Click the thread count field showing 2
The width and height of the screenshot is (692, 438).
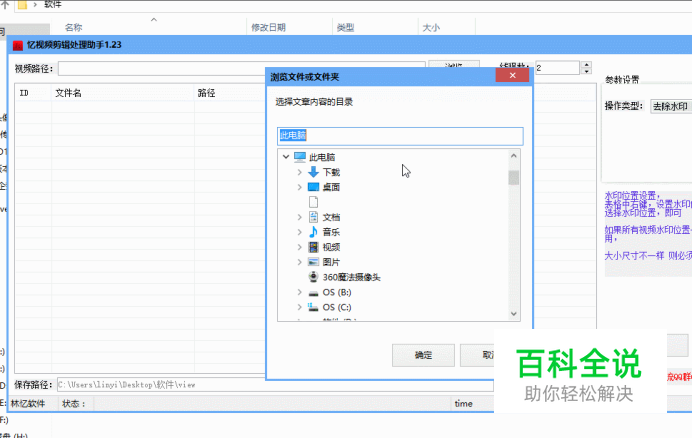[557, 68]
